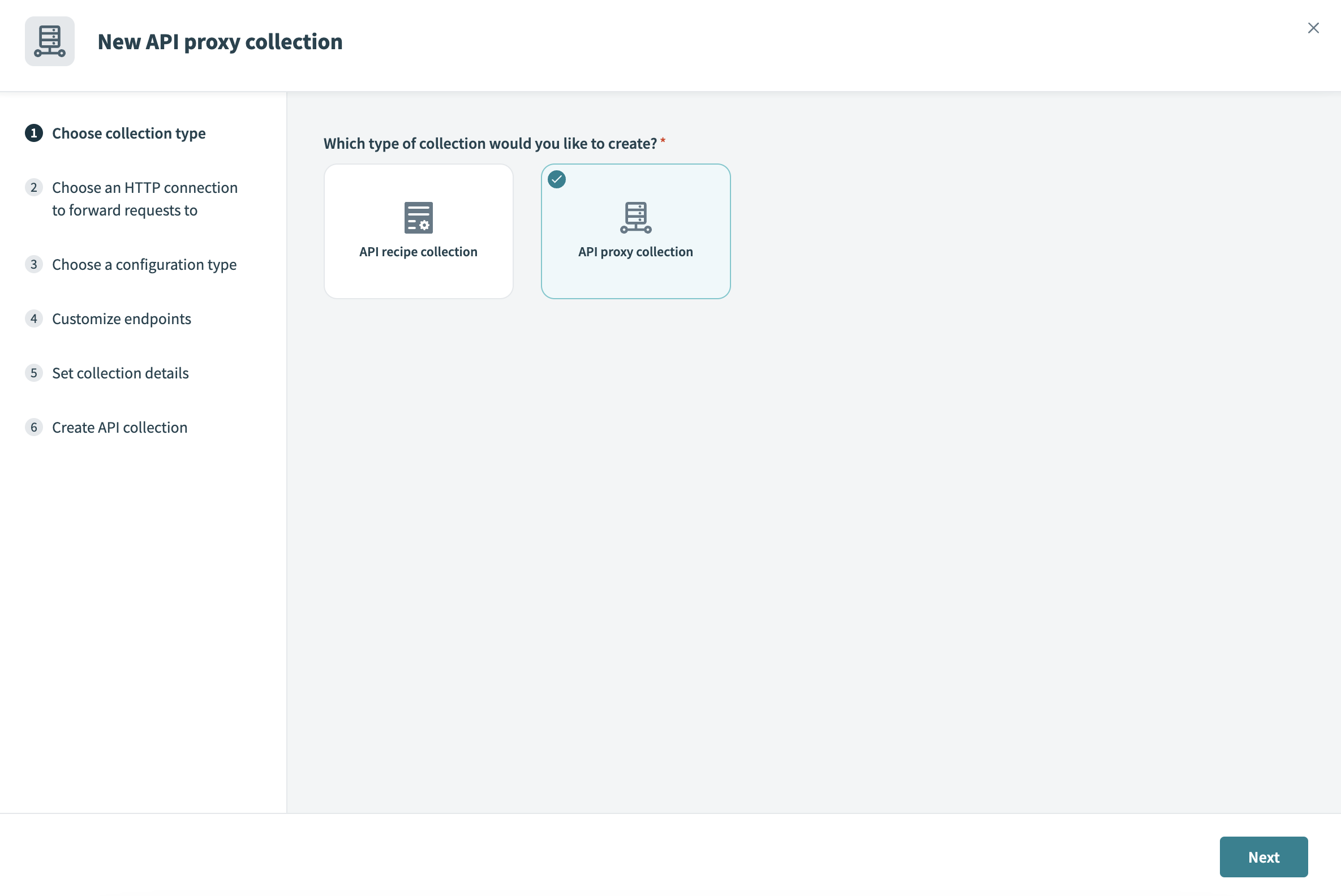Expand step 3 Choose a configuration type
The height and width of the screenshot is (896, 1341).
143,264
